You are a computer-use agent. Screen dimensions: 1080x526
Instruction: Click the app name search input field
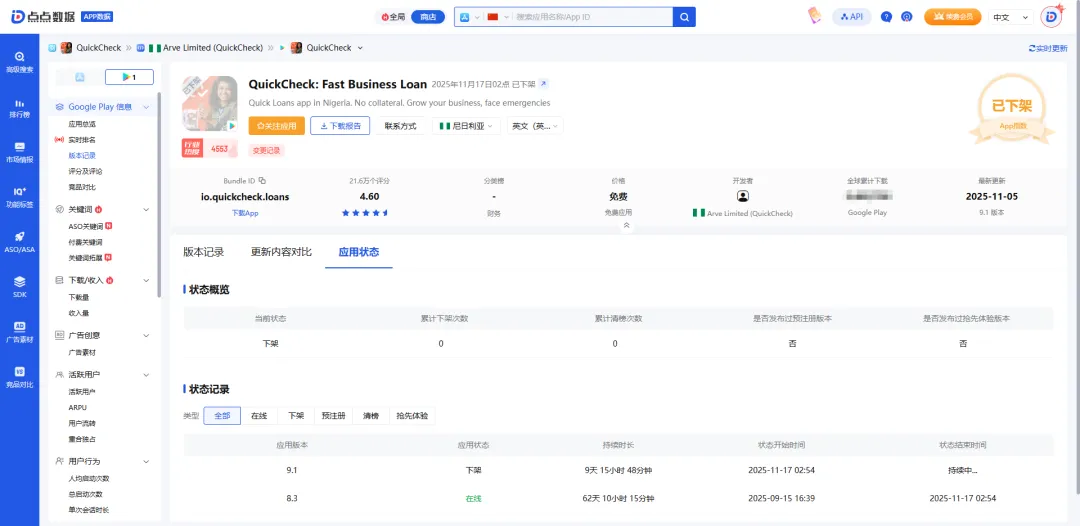pyautogui.click(x=590, y=17)
